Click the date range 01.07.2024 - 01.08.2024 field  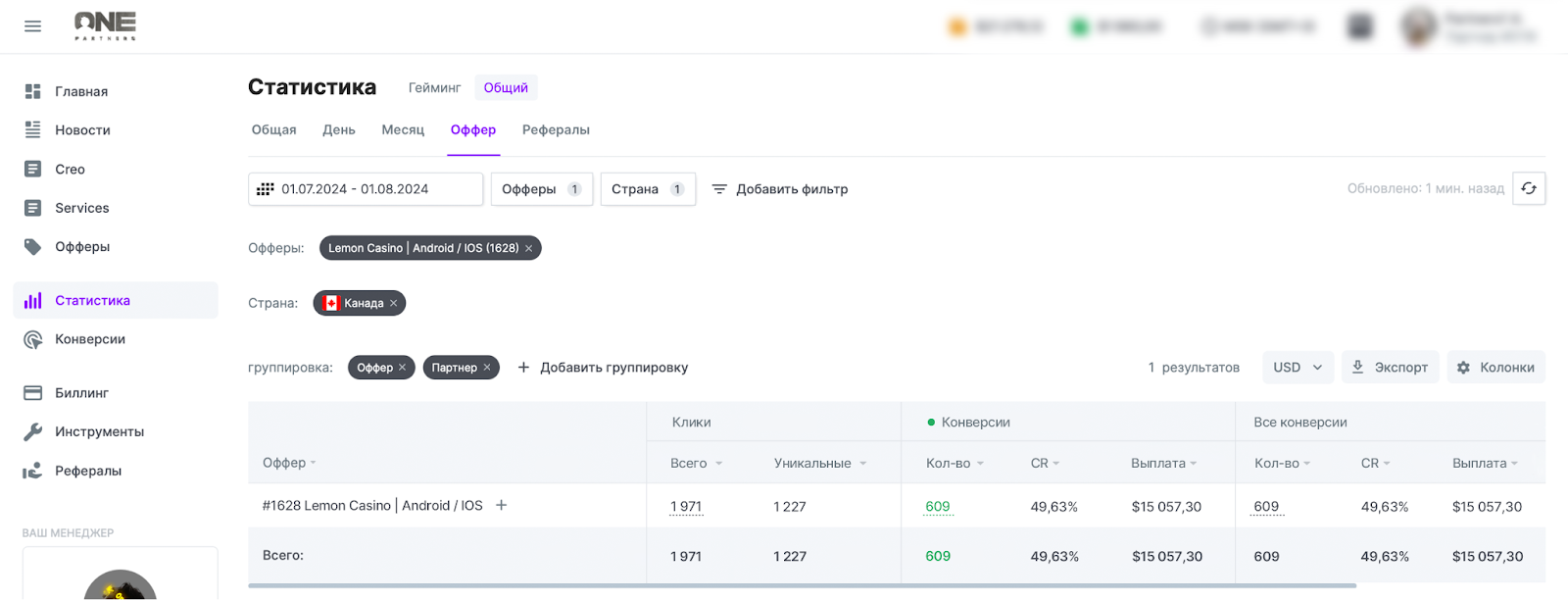point(366,189)
